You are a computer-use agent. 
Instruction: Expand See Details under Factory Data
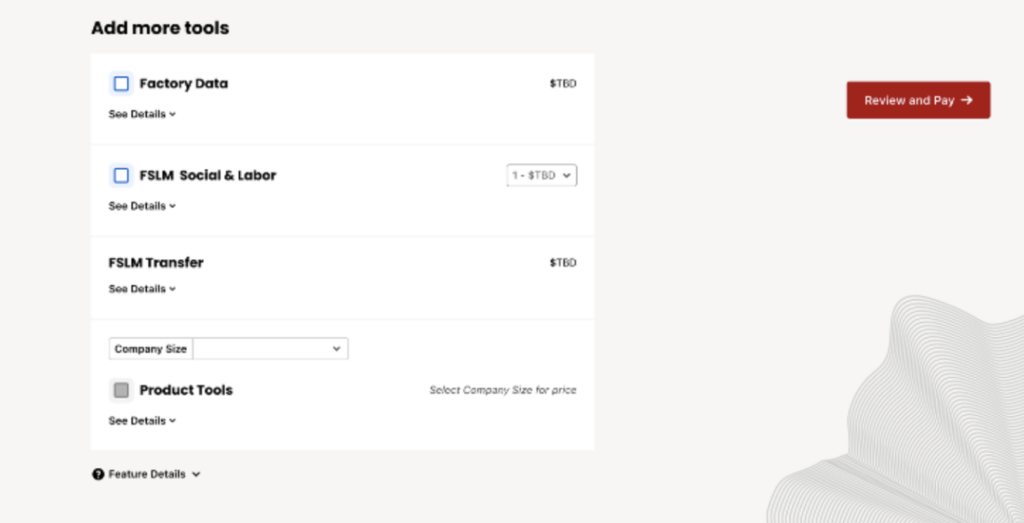click(142, 114)
